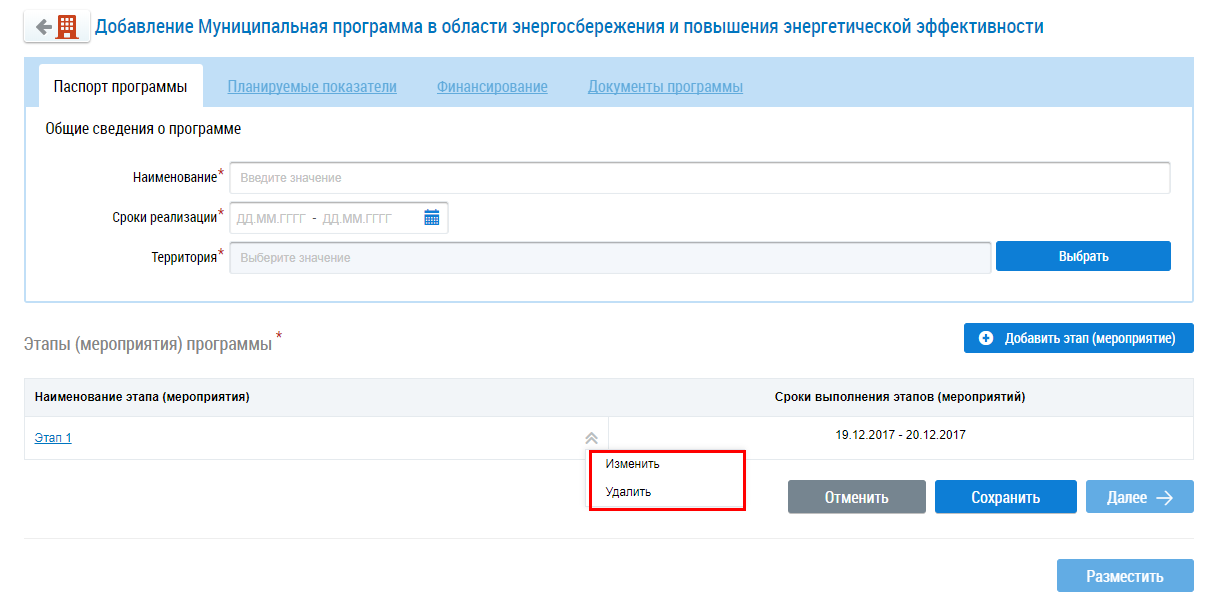
Task: Collapse the Этап 1 double-chevron menu
Action: pyautogui.click(x=591, y=438)
